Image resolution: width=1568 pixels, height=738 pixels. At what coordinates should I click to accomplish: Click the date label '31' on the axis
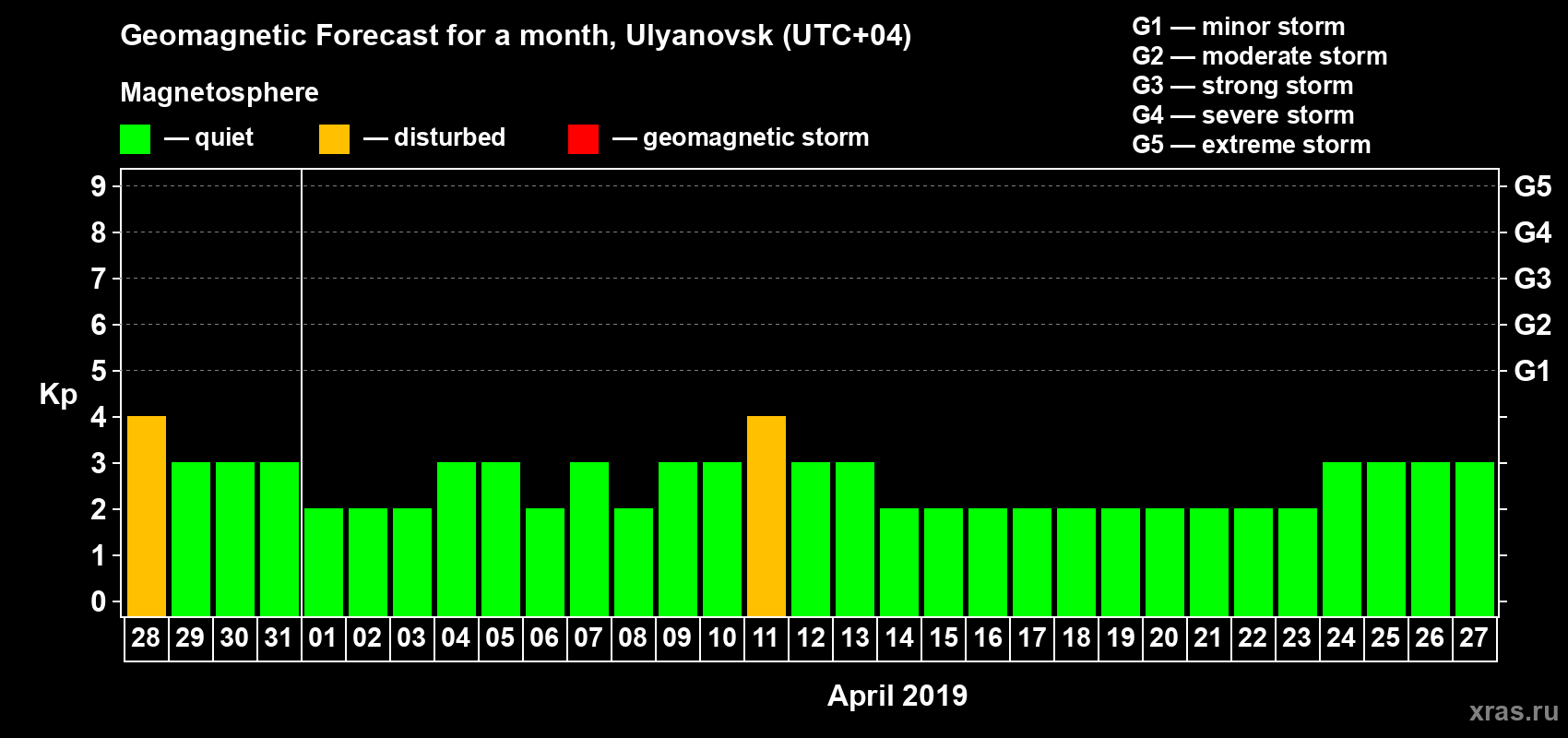(x=279, y=637)
